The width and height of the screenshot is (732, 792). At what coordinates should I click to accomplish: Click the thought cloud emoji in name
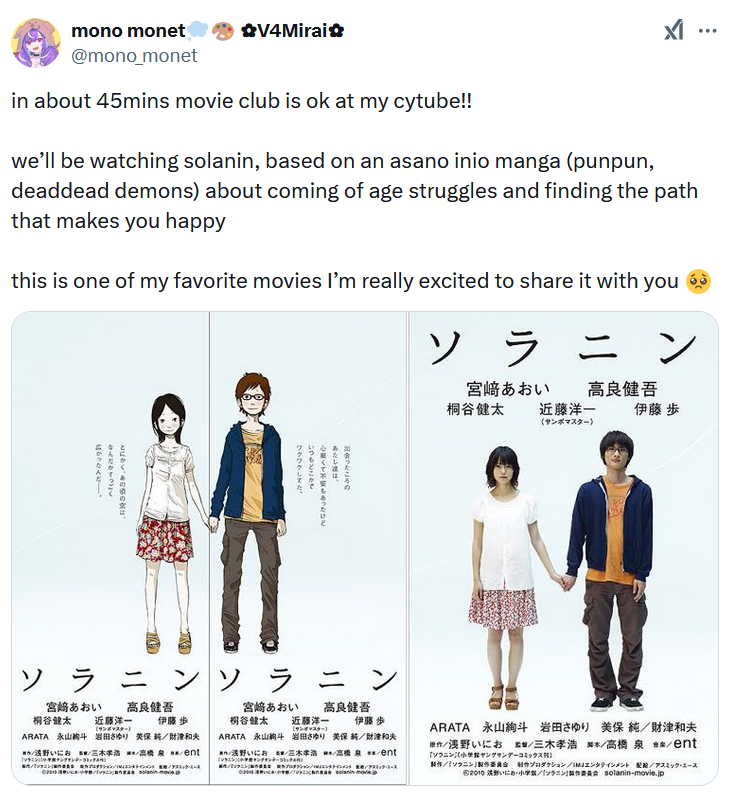click(x=197, y=31)
